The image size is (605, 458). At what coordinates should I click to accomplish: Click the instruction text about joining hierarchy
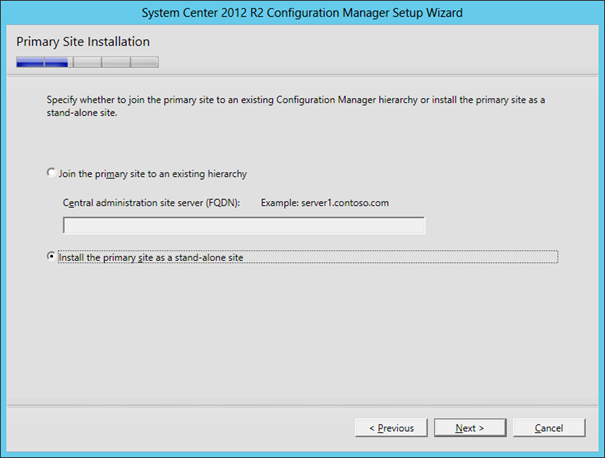(296, 106)
